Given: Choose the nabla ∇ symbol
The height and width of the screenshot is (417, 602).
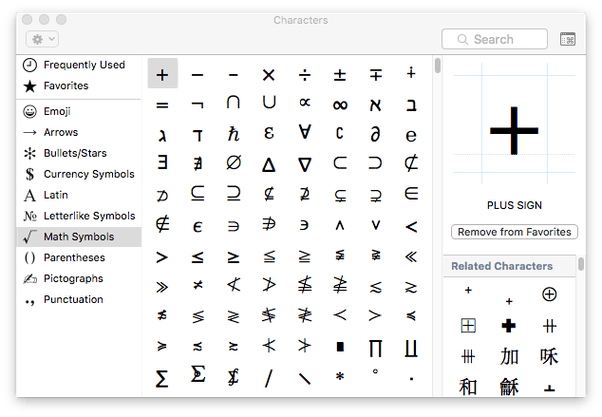Looking at the screenshot, I should click(304, 164).
